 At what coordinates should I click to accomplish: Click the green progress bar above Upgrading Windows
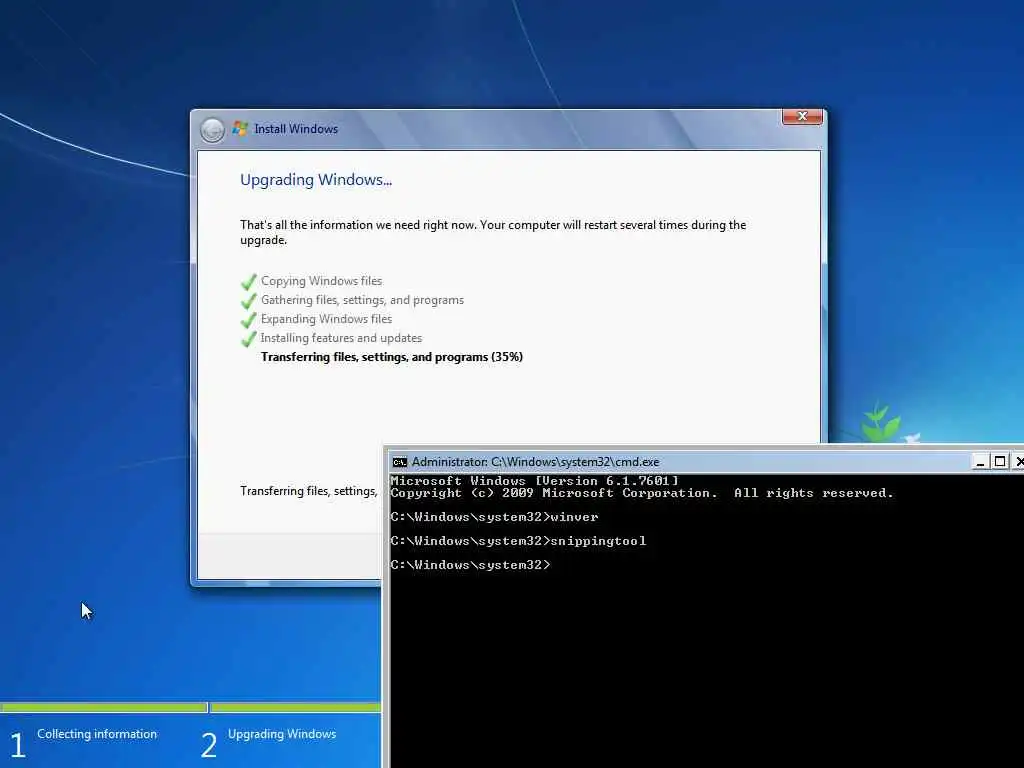[295, 707]
